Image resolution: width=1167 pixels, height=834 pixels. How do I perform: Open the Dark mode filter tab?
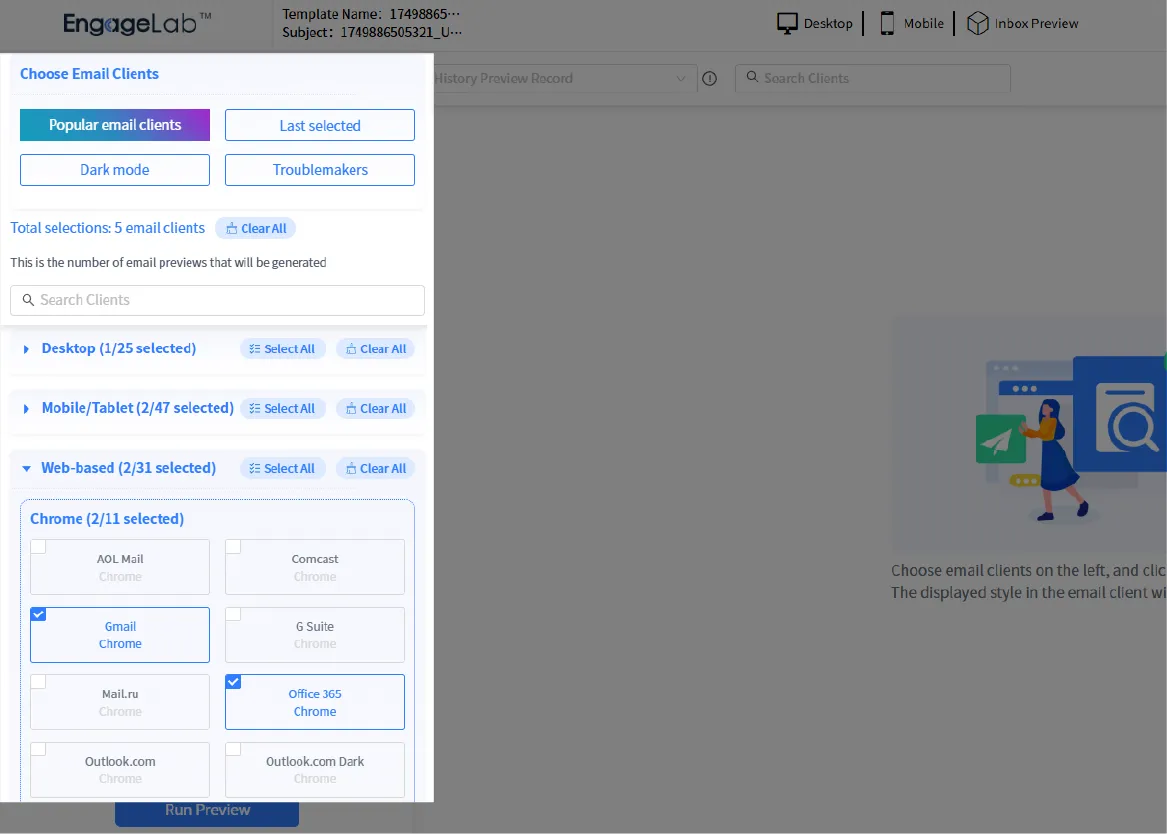114,169
